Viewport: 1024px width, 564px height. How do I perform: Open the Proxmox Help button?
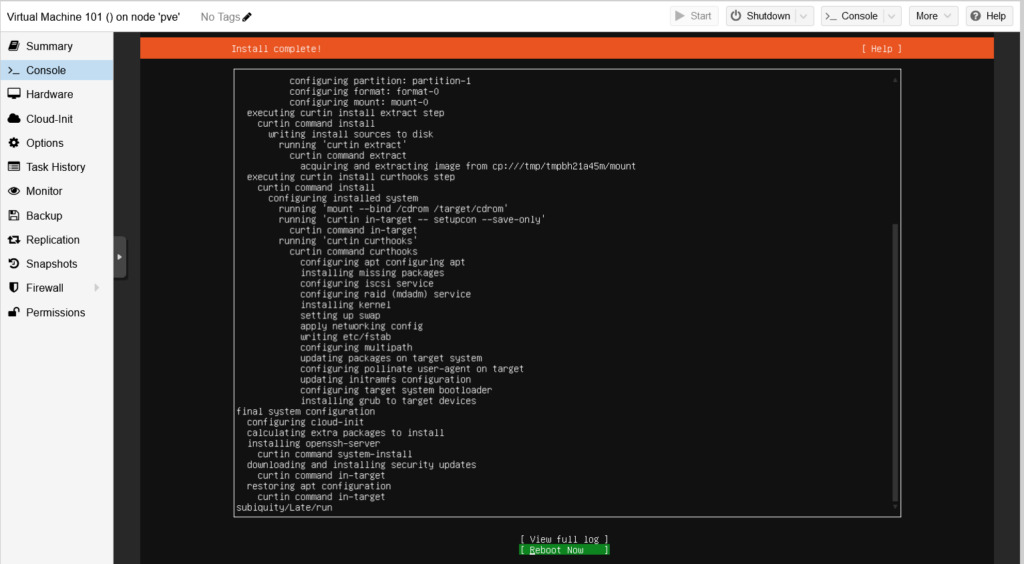(x=987, y=16)
